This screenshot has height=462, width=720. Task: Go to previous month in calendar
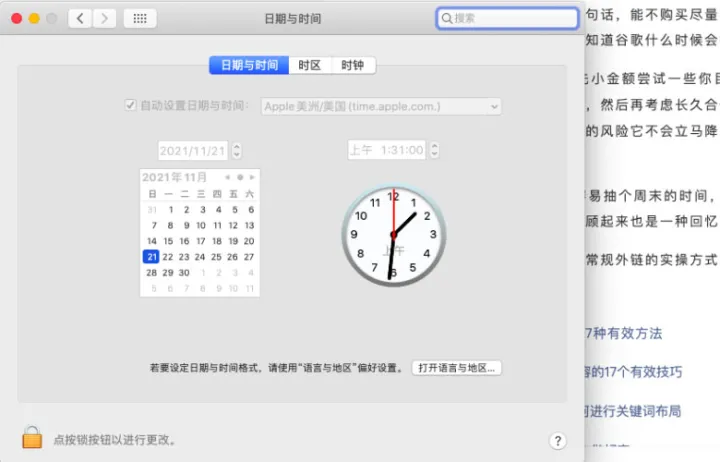click(227, 177)
